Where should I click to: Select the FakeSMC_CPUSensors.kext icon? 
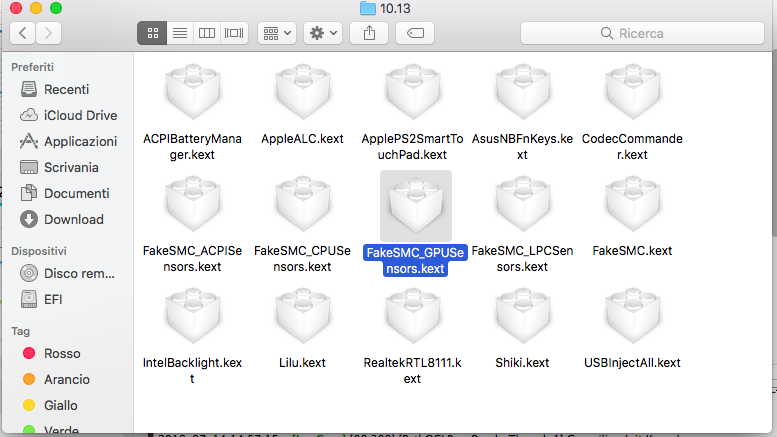pyautogui.click(x=303, y=204)
